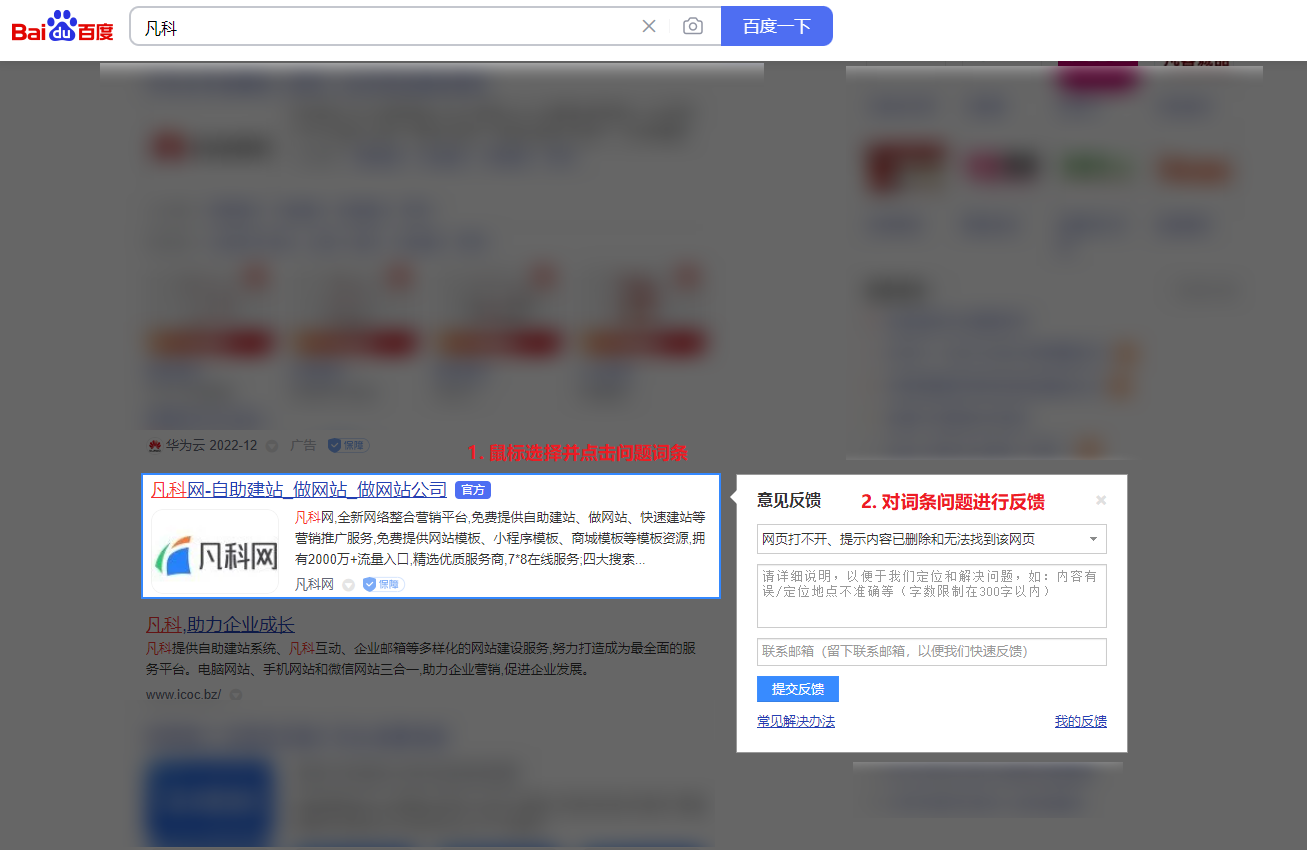Clear the search query with the X icon
1307x850 pixels.
(x=649, y=26)
